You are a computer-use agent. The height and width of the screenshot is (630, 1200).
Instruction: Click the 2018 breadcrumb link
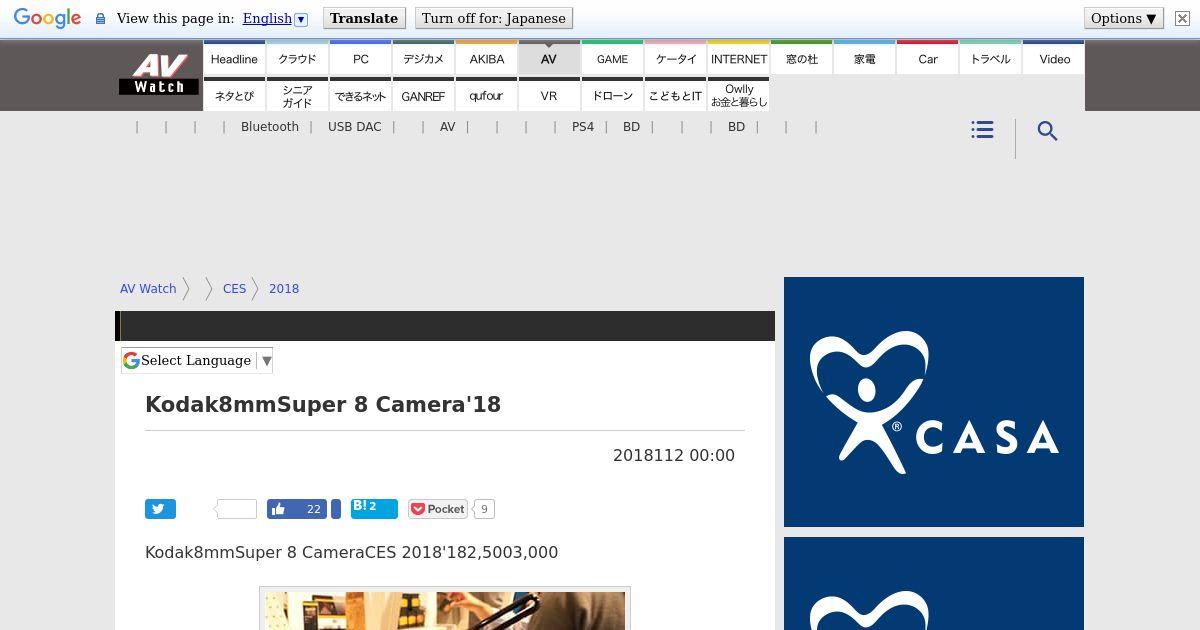[x=284, y=289]
